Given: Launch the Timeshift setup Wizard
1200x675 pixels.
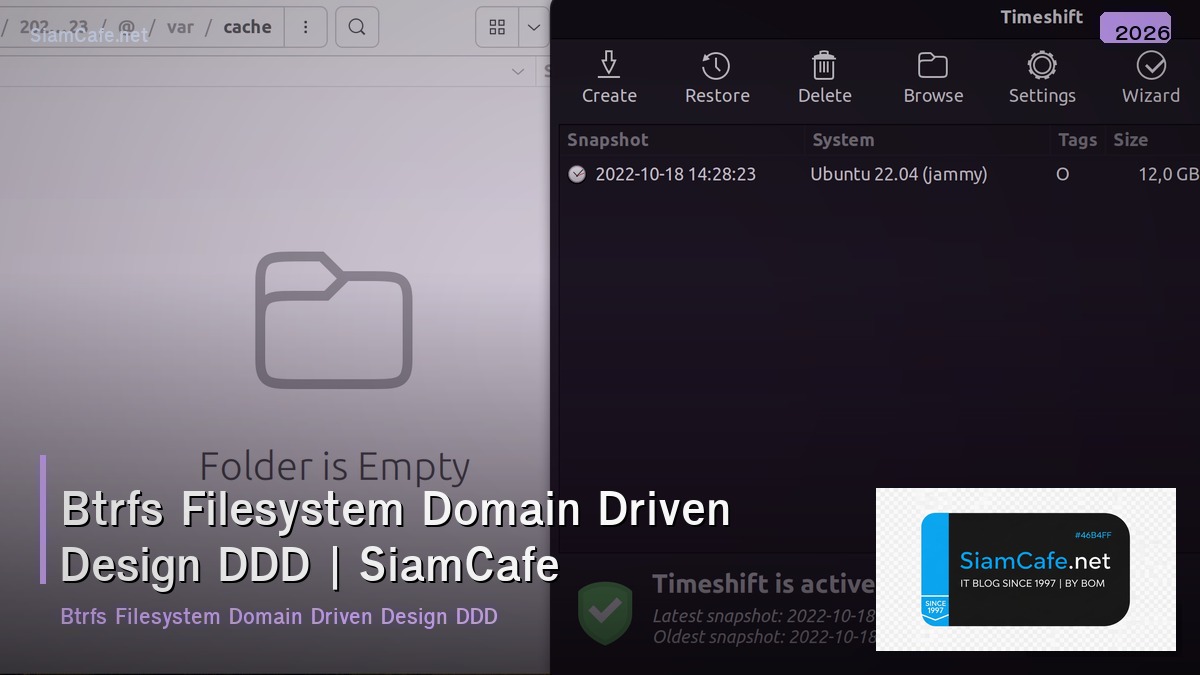Looking at the screenshot, I should (x=1151, y=79).
